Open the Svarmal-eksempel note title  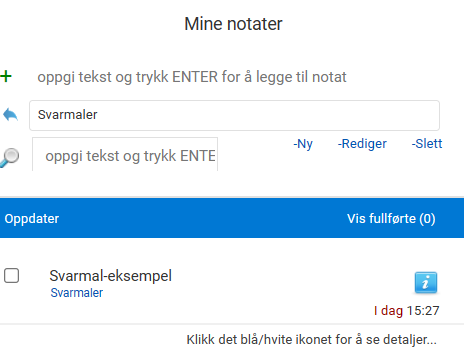(x=110, y=276)
